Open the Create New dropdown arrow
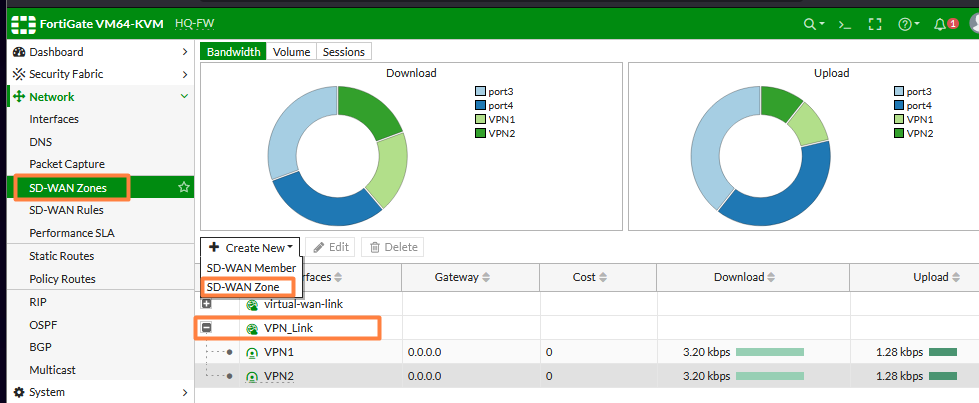 coord(290,248)
